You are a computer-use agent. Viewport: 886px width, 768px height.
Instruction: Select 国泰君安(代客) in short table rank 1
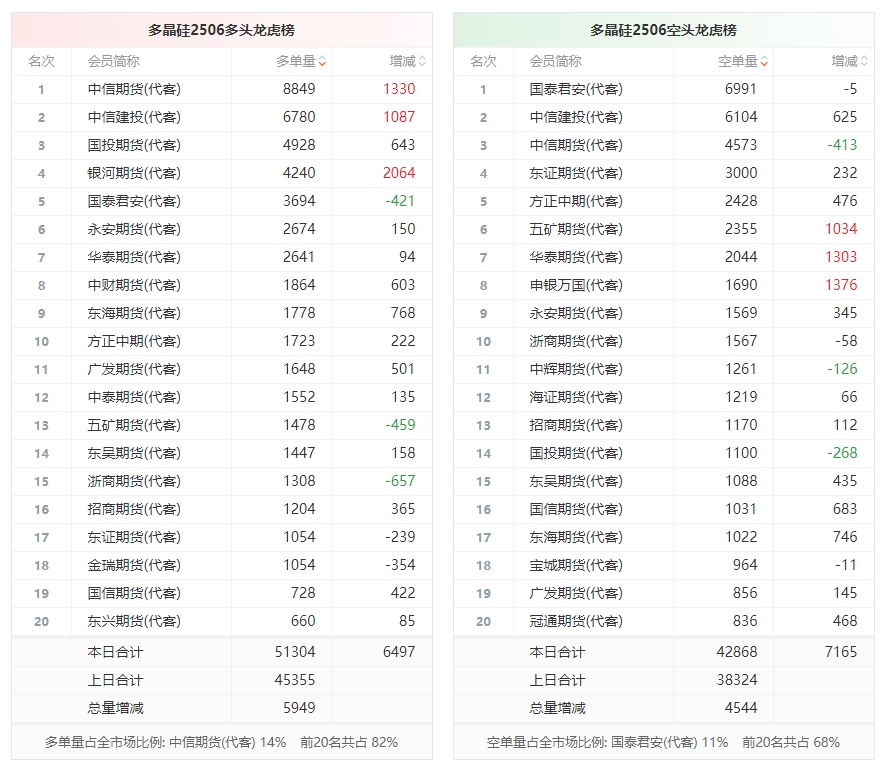pos(576,89)
